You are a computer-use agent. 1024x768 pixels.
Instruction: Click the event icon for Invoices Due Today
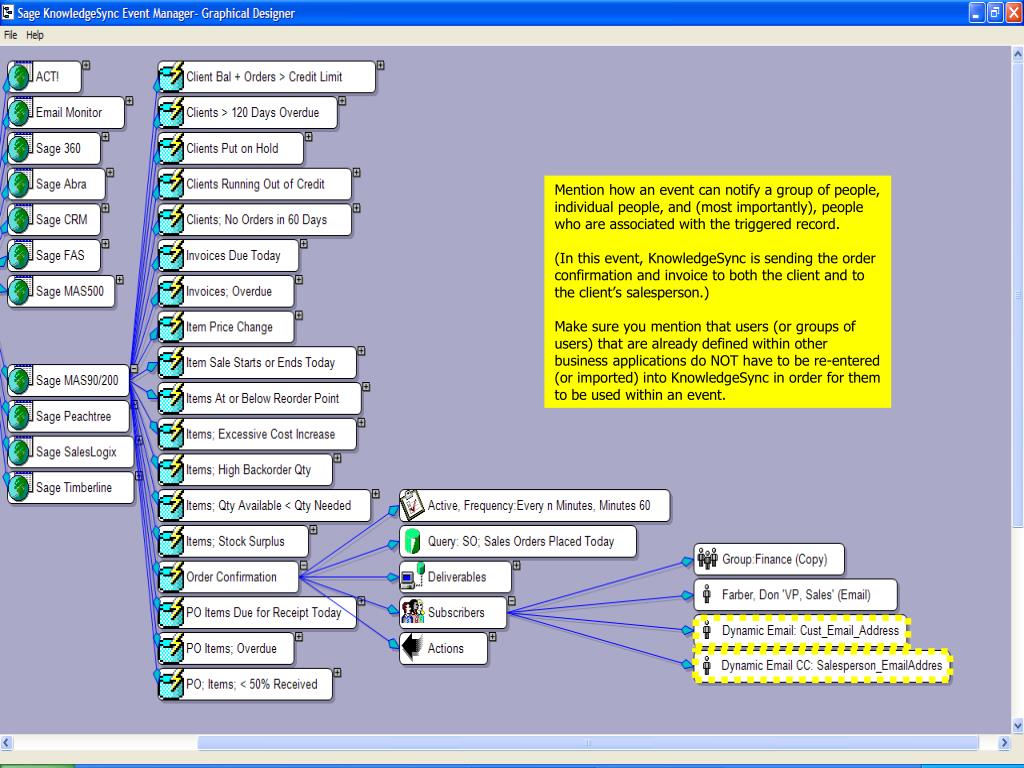171,256
